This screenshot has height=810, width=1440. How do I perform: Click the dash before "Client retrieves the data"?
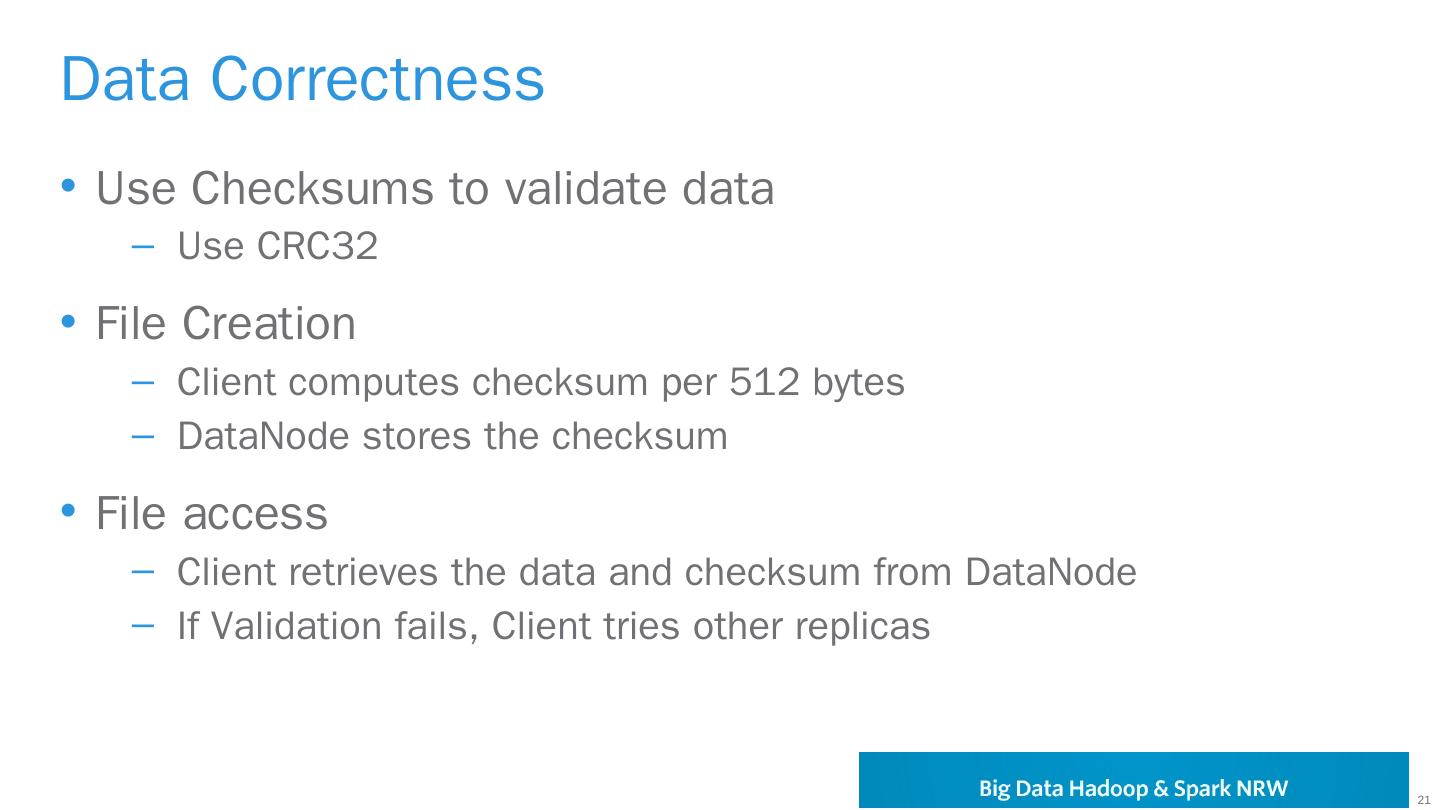[143, 572]
